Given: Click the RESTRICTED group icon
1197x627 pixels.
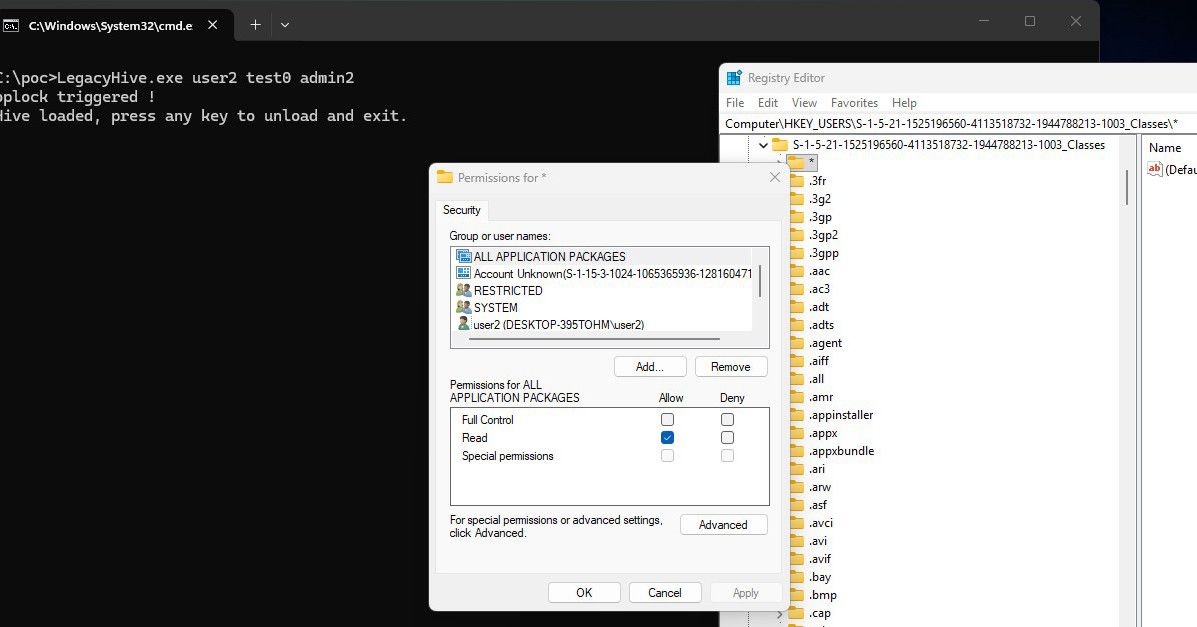Looking at the screenshot, I should (x=463, y=290).
